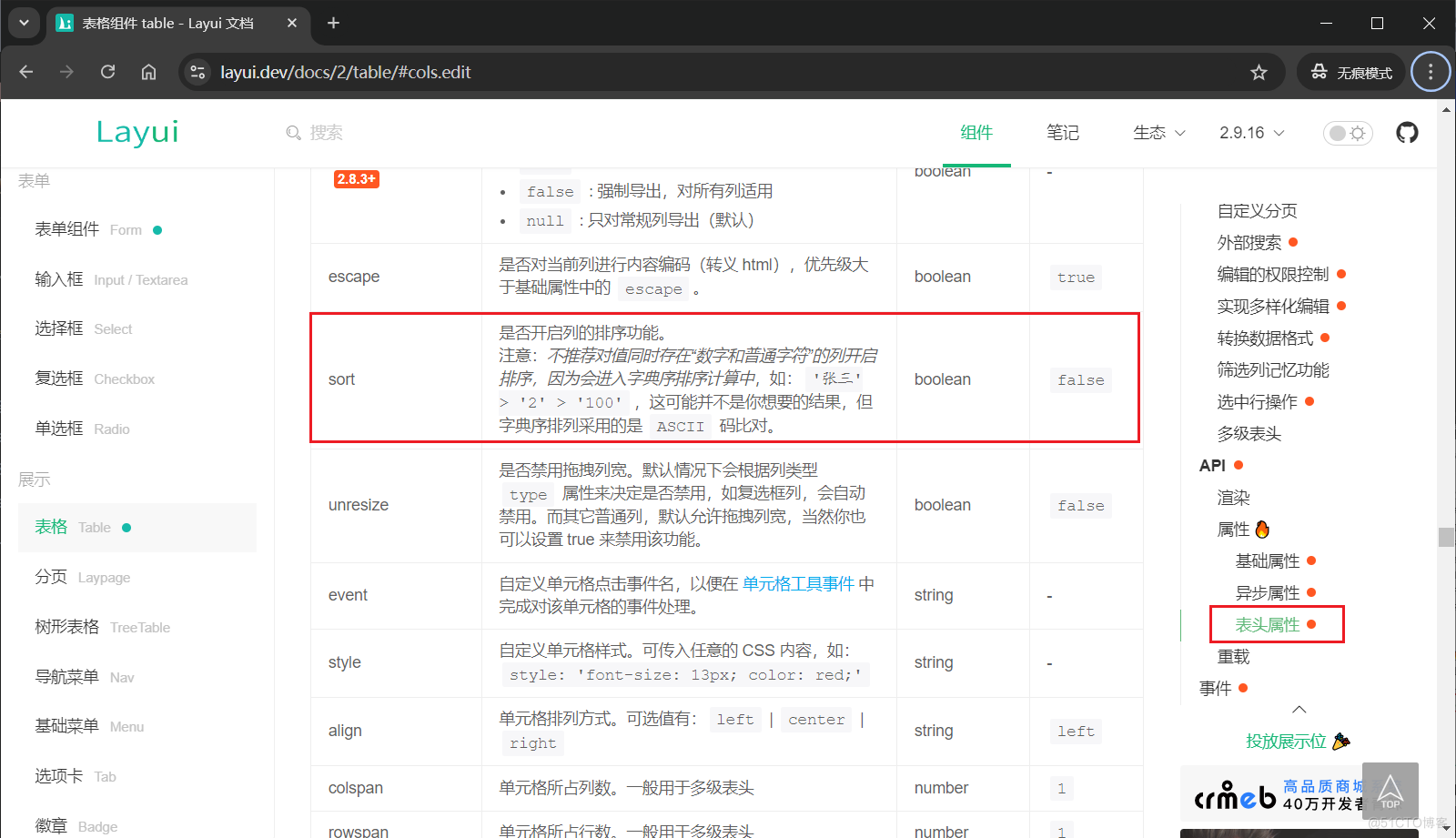Bookmark this page with the star
Image resolution: width=1456 pixels, height=838 pixels.
coord(1259,72)
